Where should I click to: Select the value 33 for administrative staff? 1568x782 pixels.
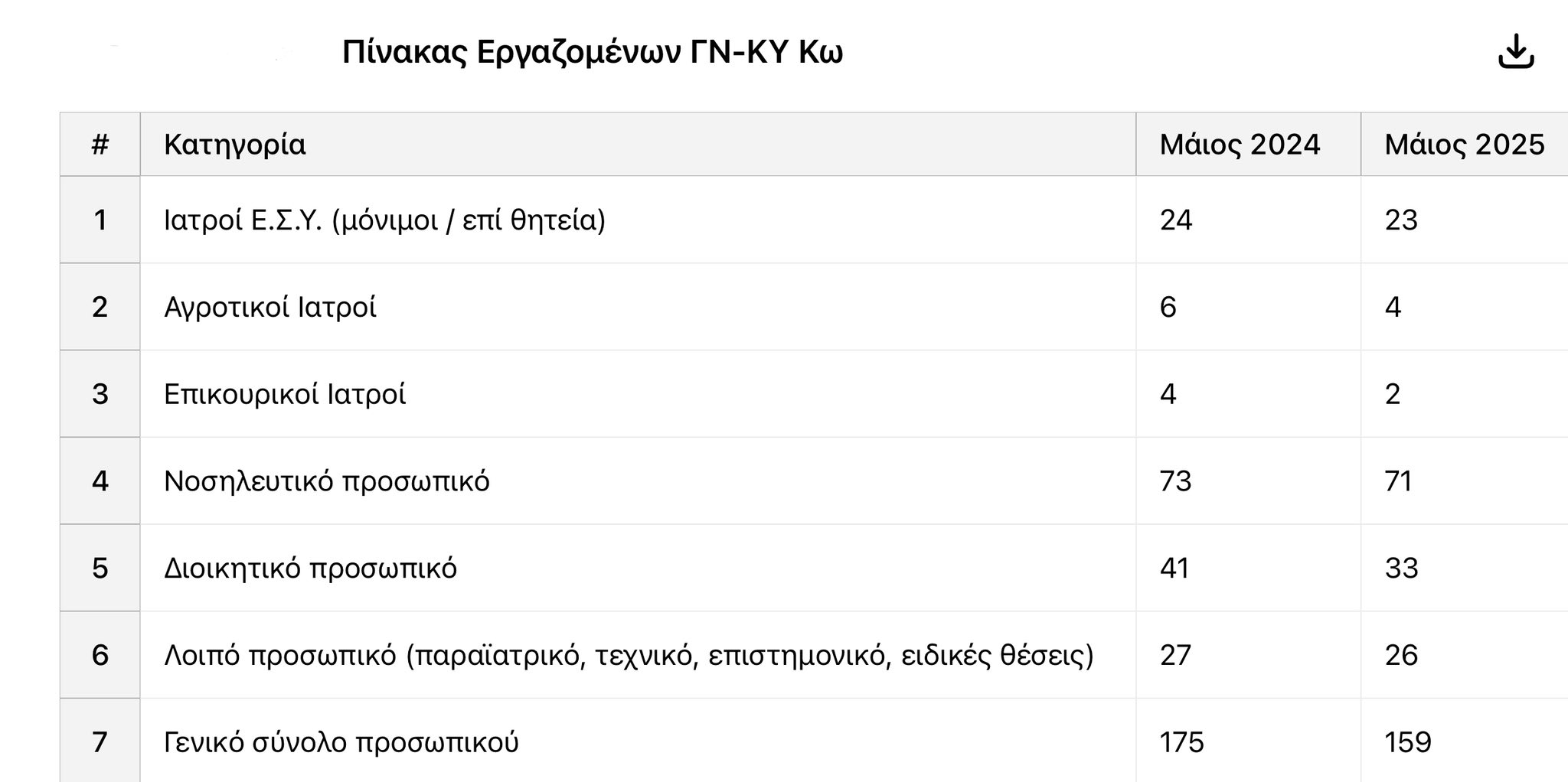pyautogui.click(x=1401, y=569)
